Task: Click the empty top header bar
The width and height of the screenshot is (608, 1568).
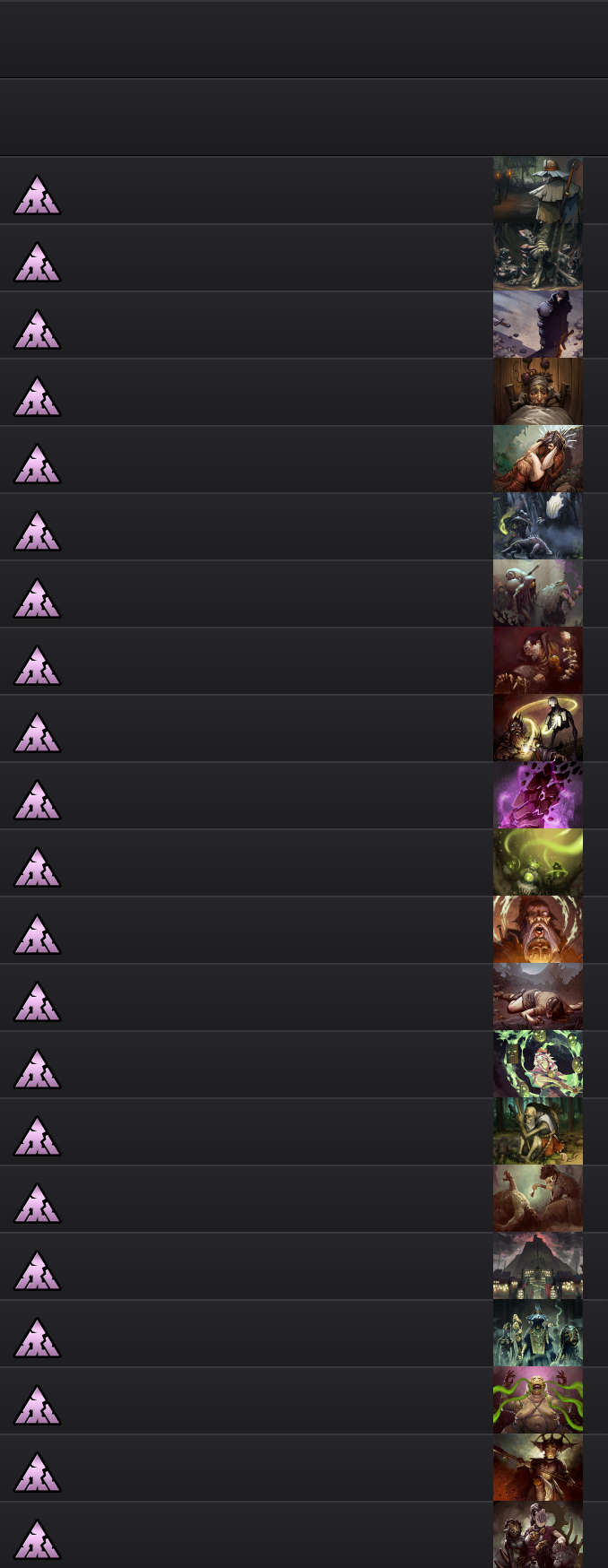Action: [x=304, y=39]
